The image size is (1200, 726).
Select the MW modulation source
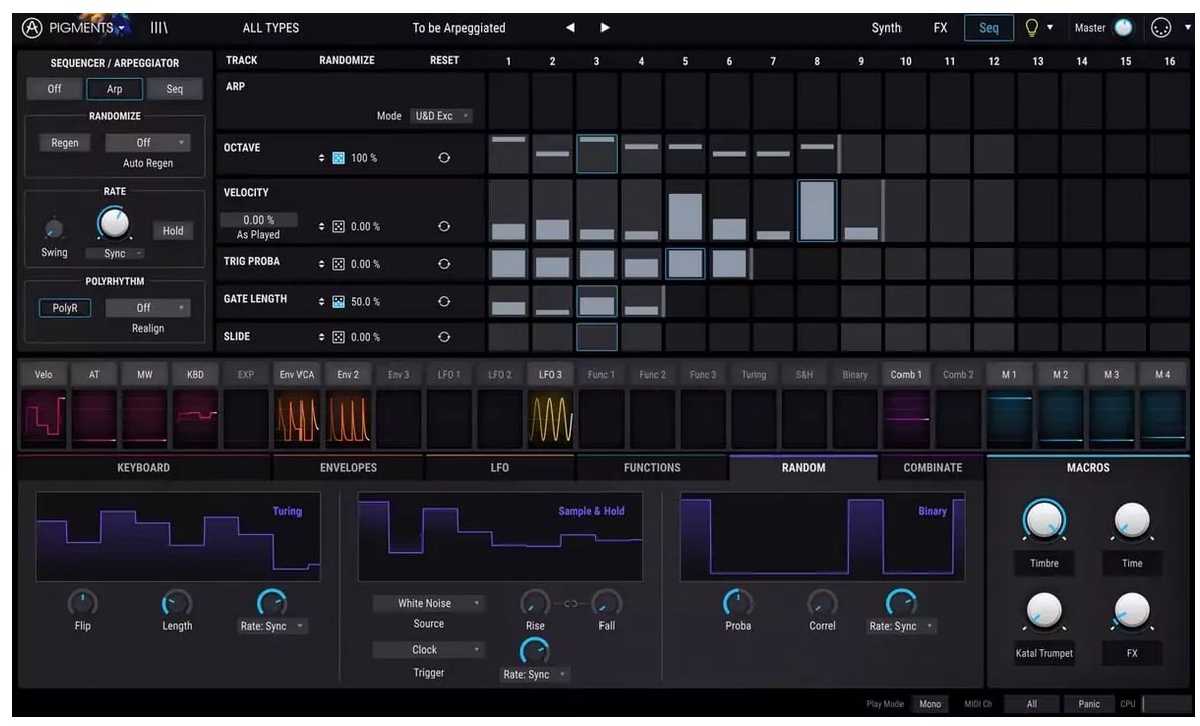(x=145, y=374)
